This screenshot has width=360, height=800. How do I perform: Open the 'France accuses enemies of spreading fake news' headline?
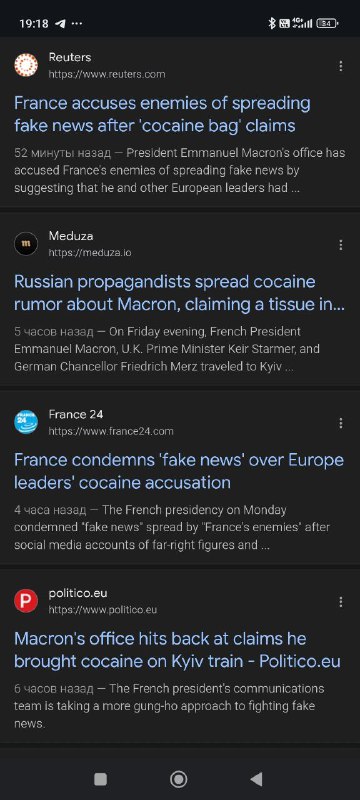pyautogui.click(x=162, y=114)
